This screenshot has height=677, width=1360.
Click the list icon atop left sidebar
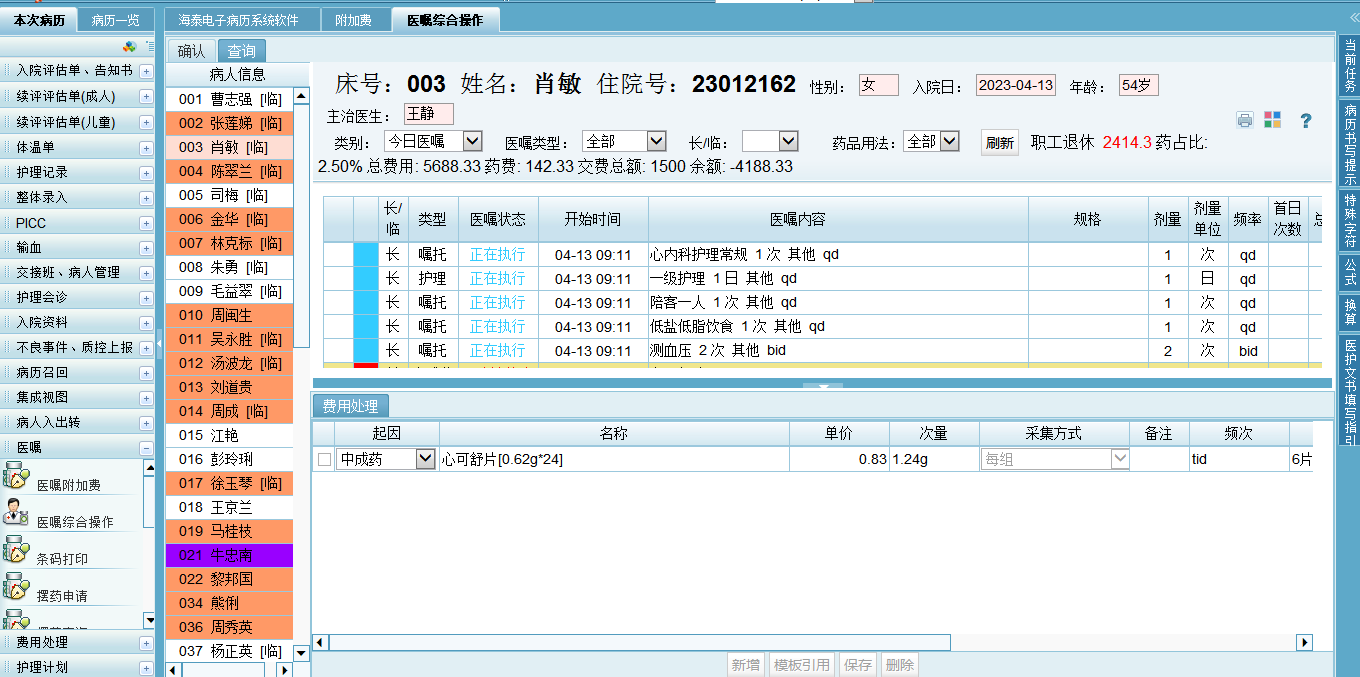point(150,46)
